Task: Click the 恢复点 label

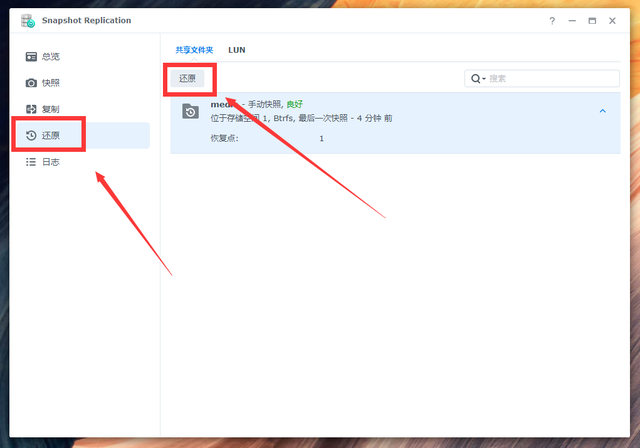Action: [x=224, y=138]
